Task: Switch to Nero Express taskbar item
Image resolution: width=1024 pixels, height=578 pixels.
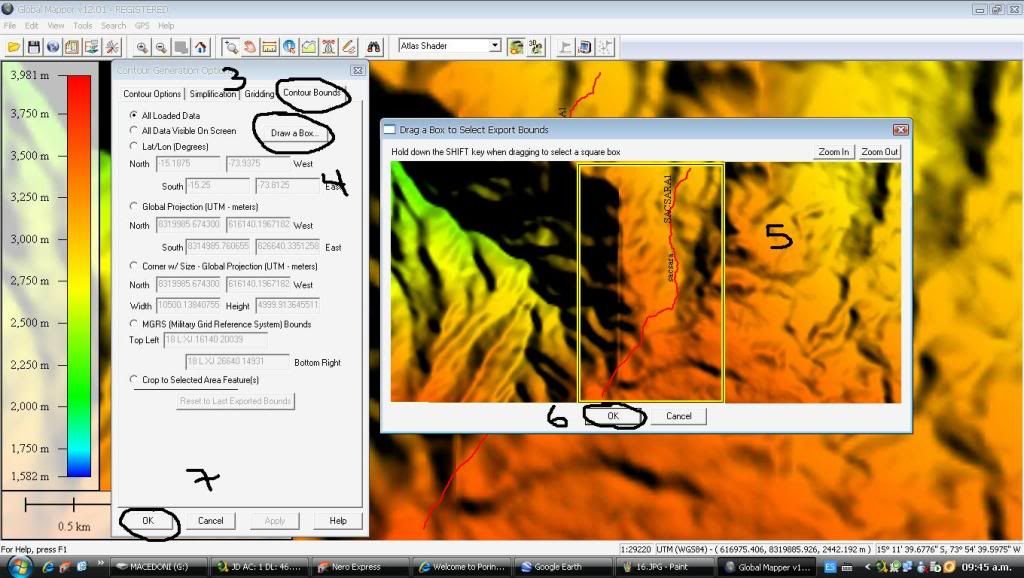Action: tap(360, 567)
